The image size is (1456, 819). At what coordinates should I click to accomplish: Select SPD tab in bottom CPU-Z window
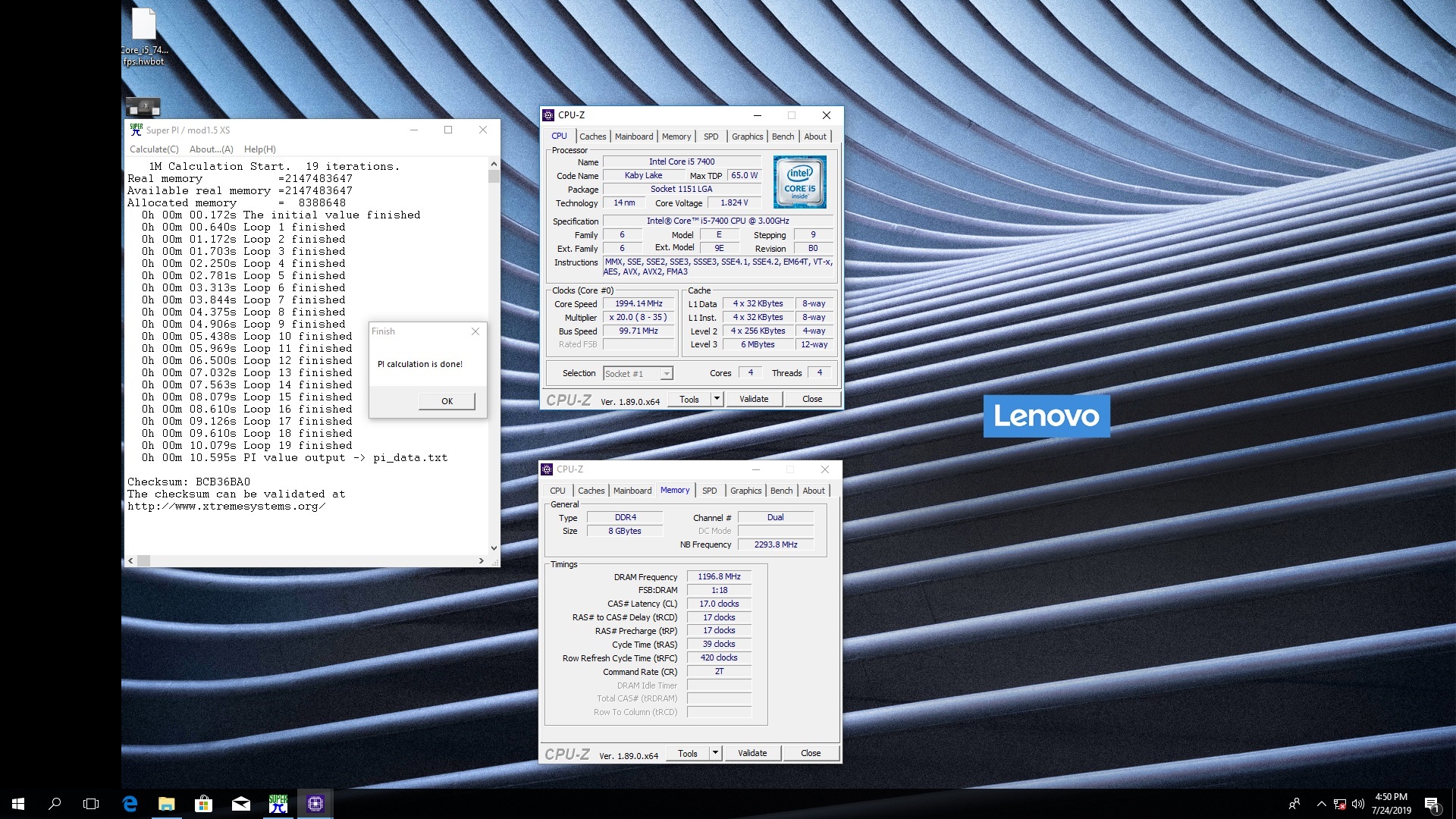pyautogui.click(x=709, y=491)
